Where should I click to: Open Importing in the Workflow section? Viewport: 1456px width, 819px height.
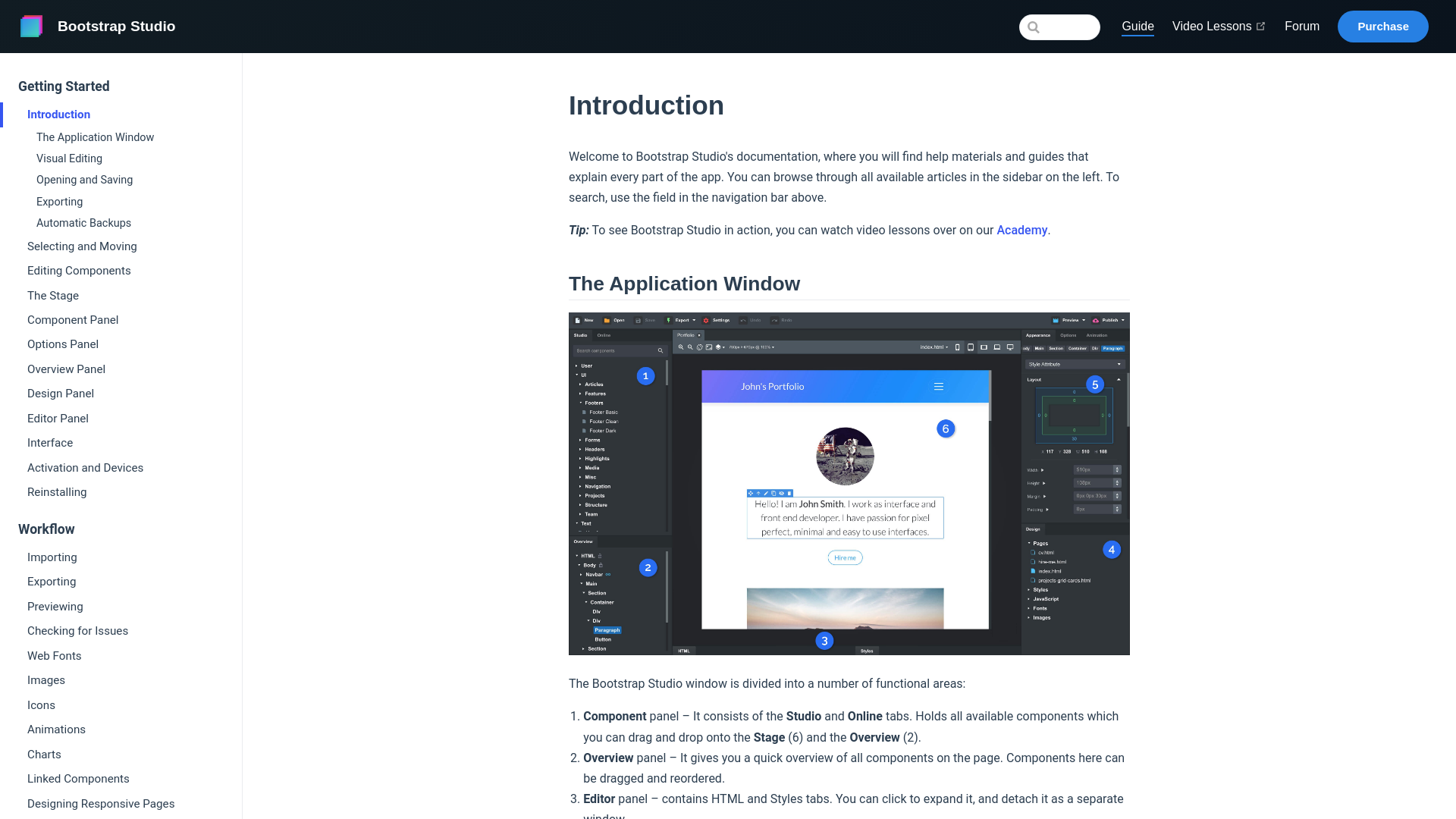(x=52, y=557)
